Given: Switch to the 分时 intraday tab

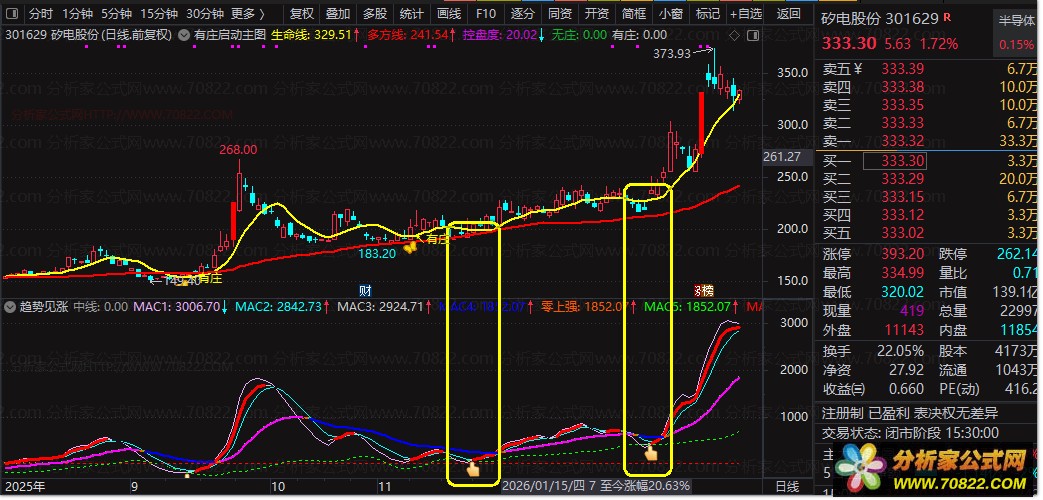Looking at the screenshot, I should (x=41, y=13).
